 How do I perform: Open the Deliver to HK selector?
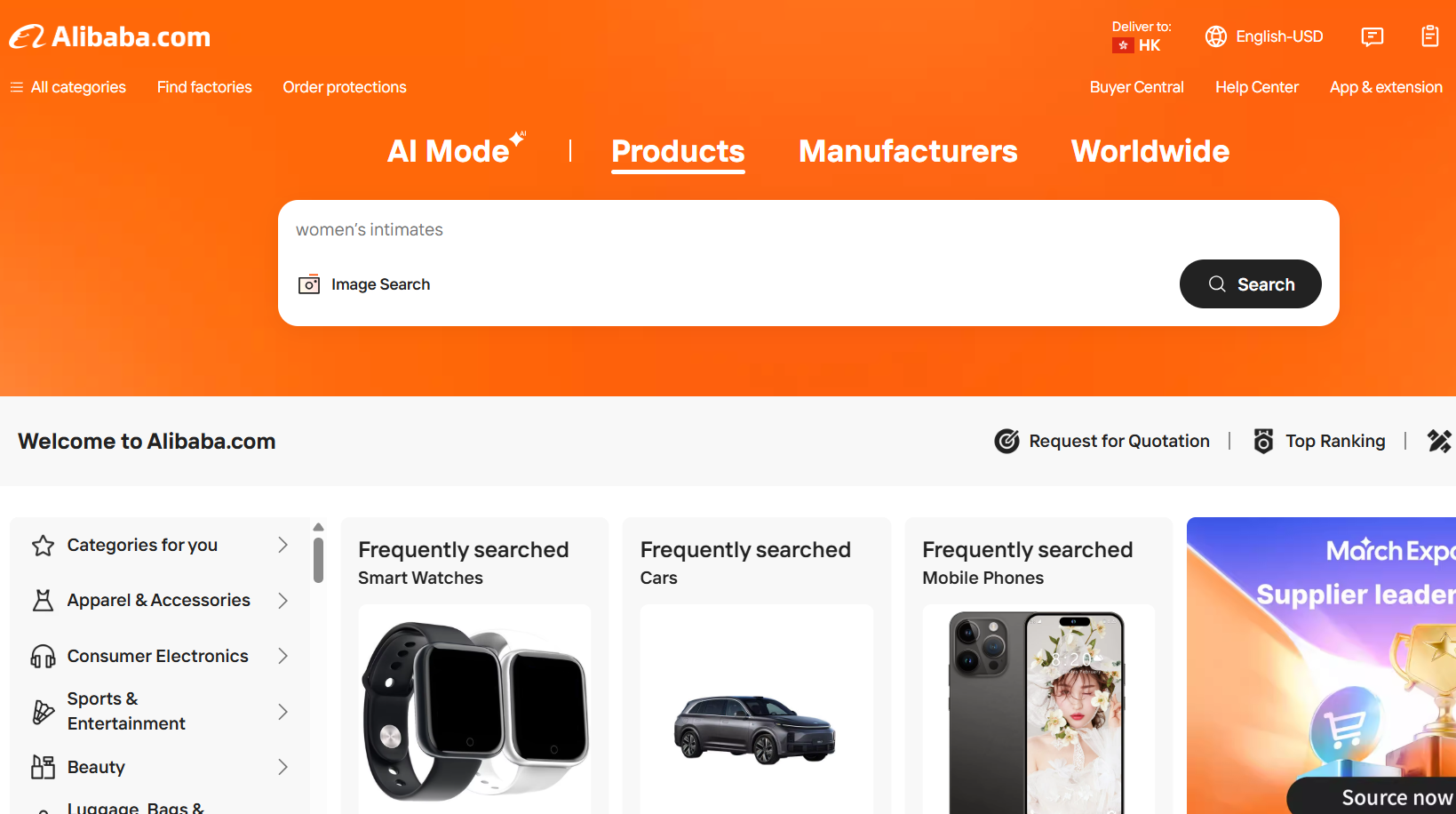pyautogui.click(x=1142, y=36)
